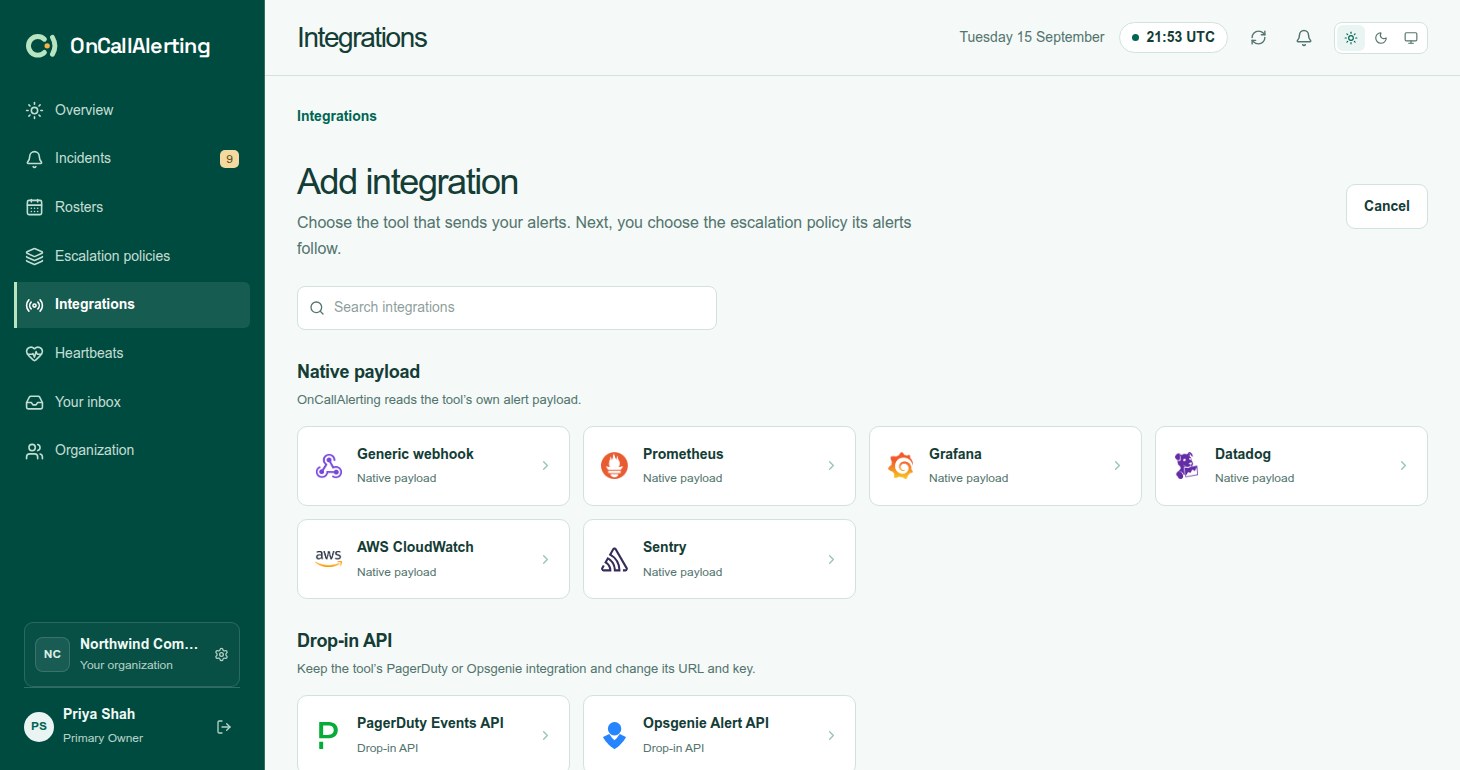This screenshot has height=770, width=1460.
Task: Click the Priya Shah user name
Action: coord(99,714)
